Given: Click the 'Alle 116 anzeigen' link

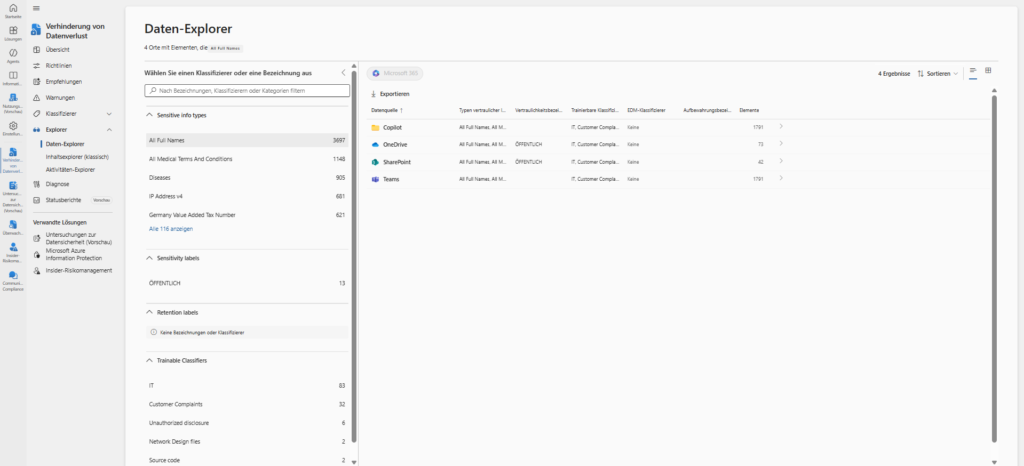Looking at the screenshot, I should point(169,229).
